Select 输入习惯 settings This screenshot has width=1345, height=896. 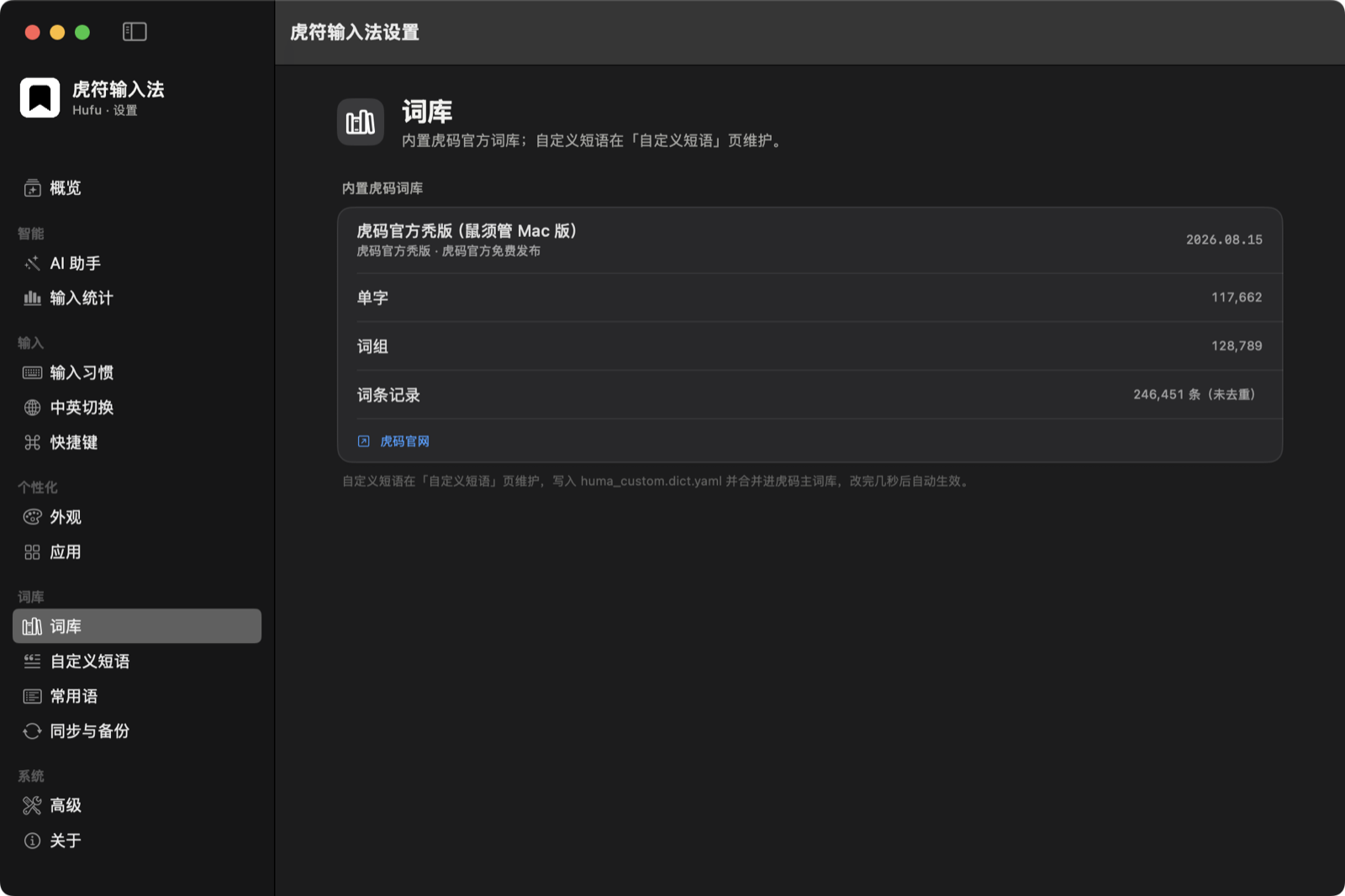[x=137, y=372]
